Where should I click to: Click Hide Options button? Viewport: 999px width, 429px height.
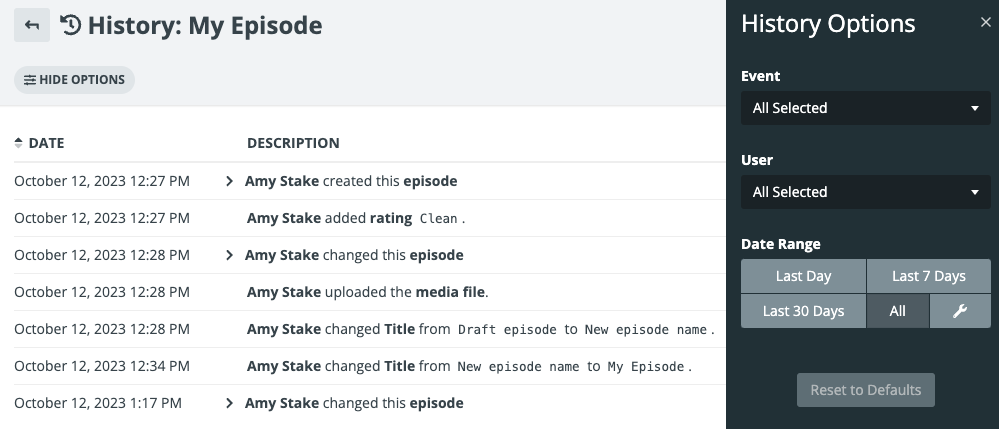point(74,80)
